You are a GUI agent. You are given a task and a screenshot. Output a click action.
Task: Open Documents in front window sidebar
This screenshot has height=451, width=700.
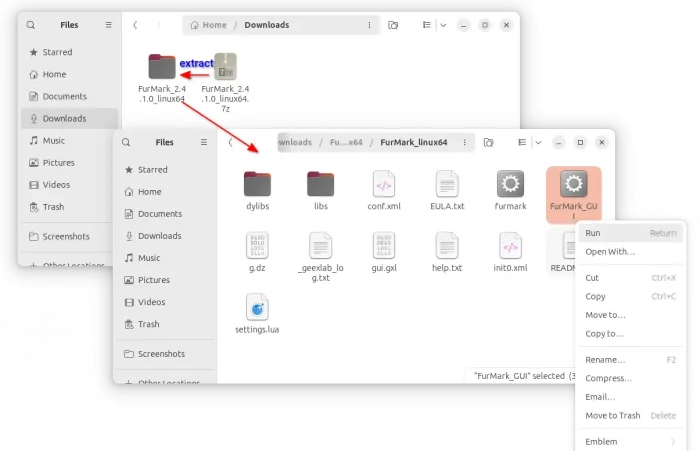(165, 214)
